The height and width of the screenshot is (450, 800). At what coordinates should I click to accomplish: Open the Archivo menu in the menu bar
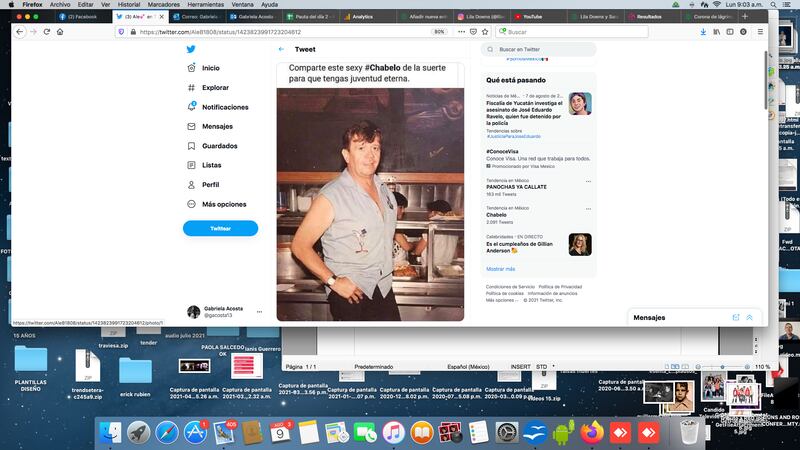pyautogui.click(x=60, y=4)
